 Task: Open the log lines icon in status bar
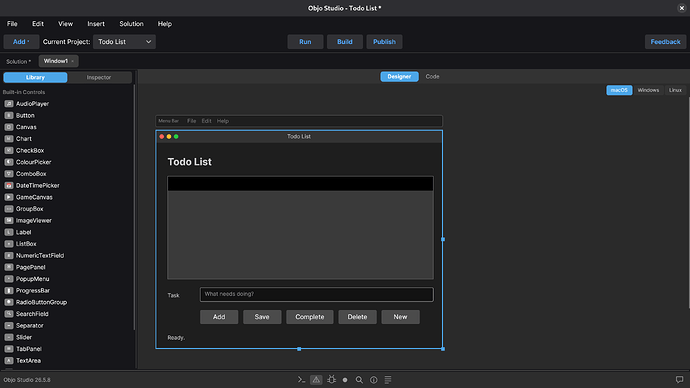(x=388, y=380)
